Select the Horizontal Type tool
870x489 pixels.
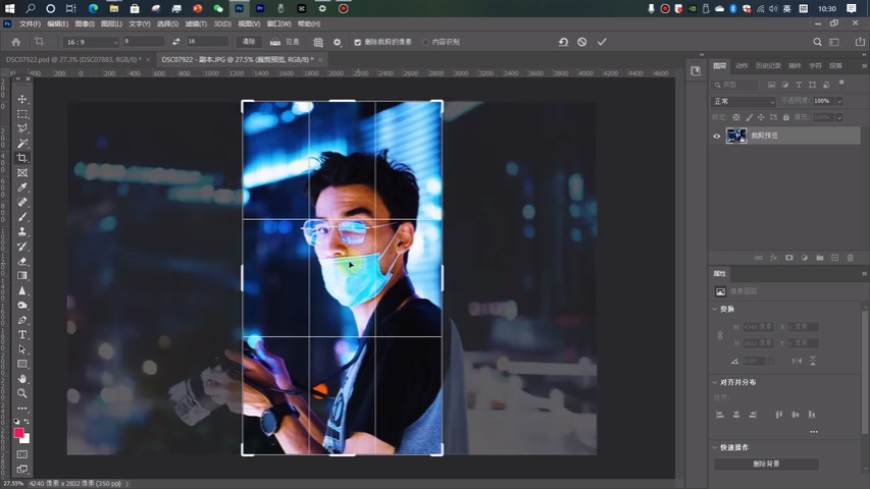pos(22,335)
